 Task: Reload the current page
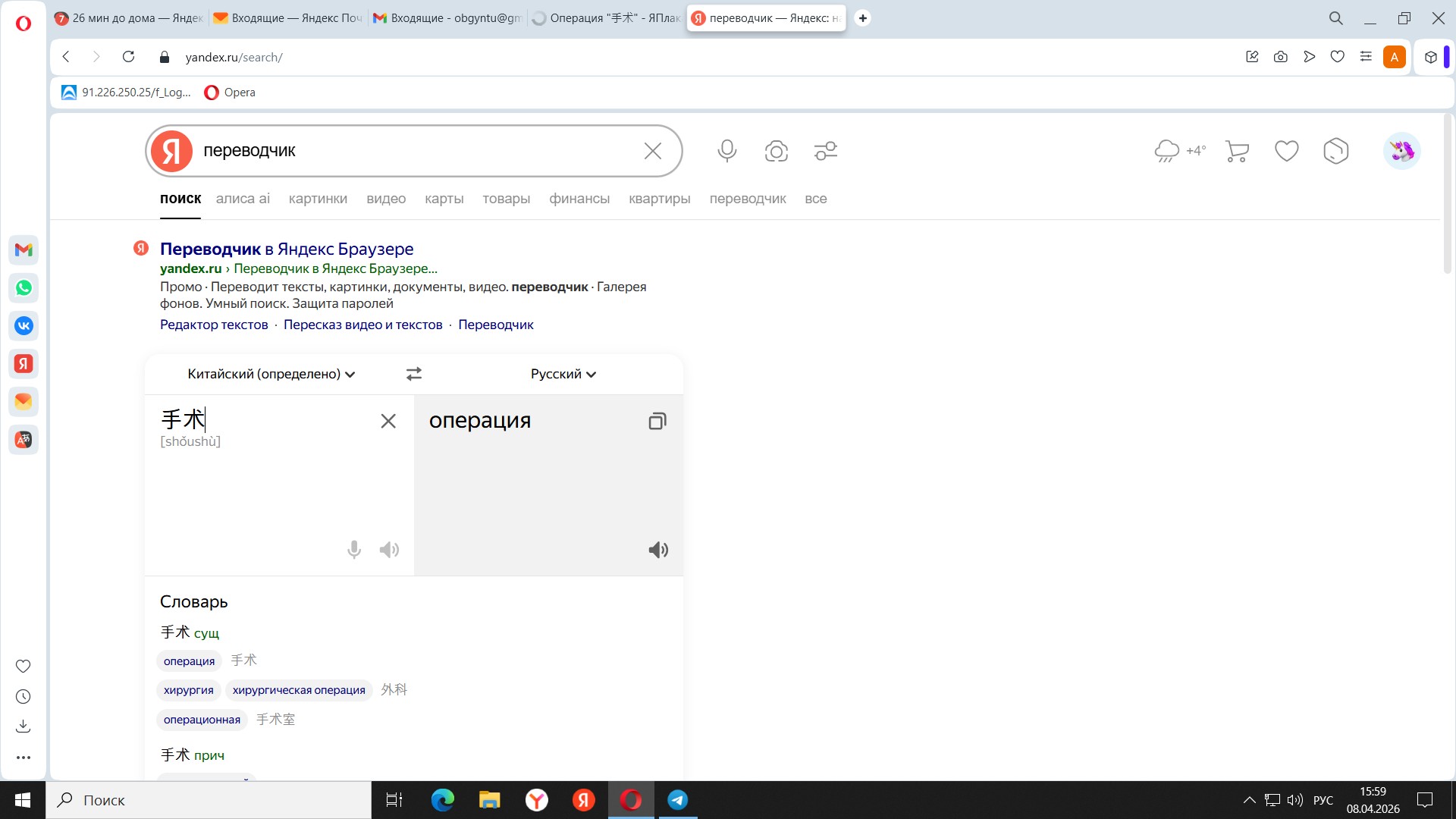pos(128,57)
